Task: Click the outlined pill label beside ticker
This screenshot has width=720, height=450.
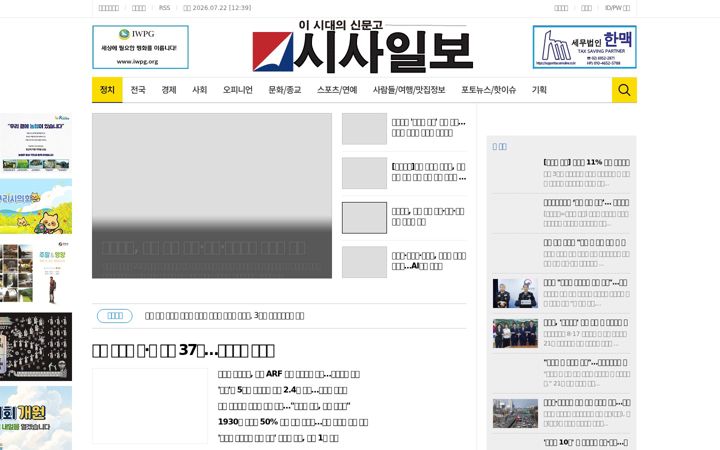Action: coord(115,316)
